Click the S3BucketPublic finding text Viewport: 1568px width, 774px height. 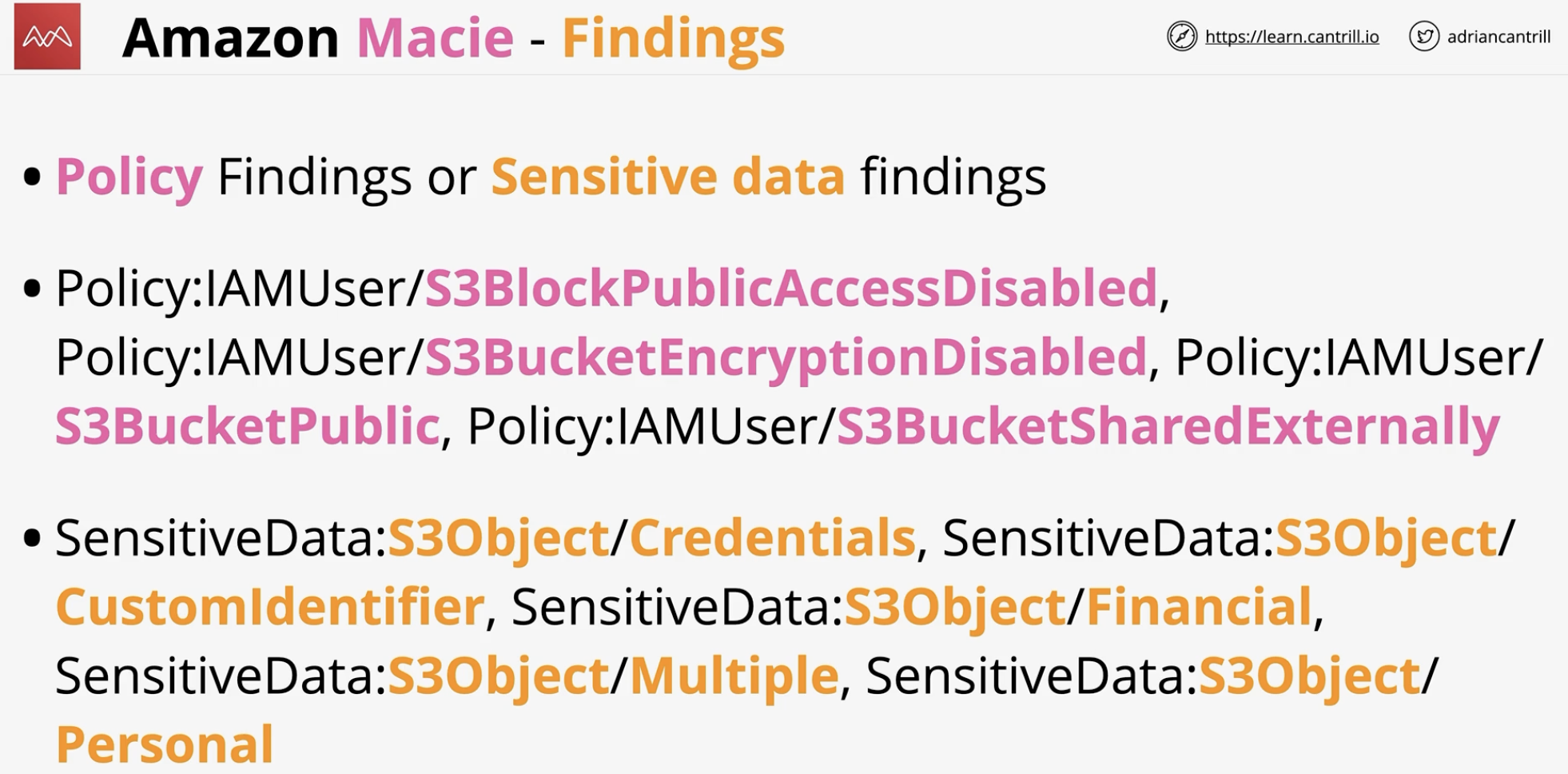248,425
